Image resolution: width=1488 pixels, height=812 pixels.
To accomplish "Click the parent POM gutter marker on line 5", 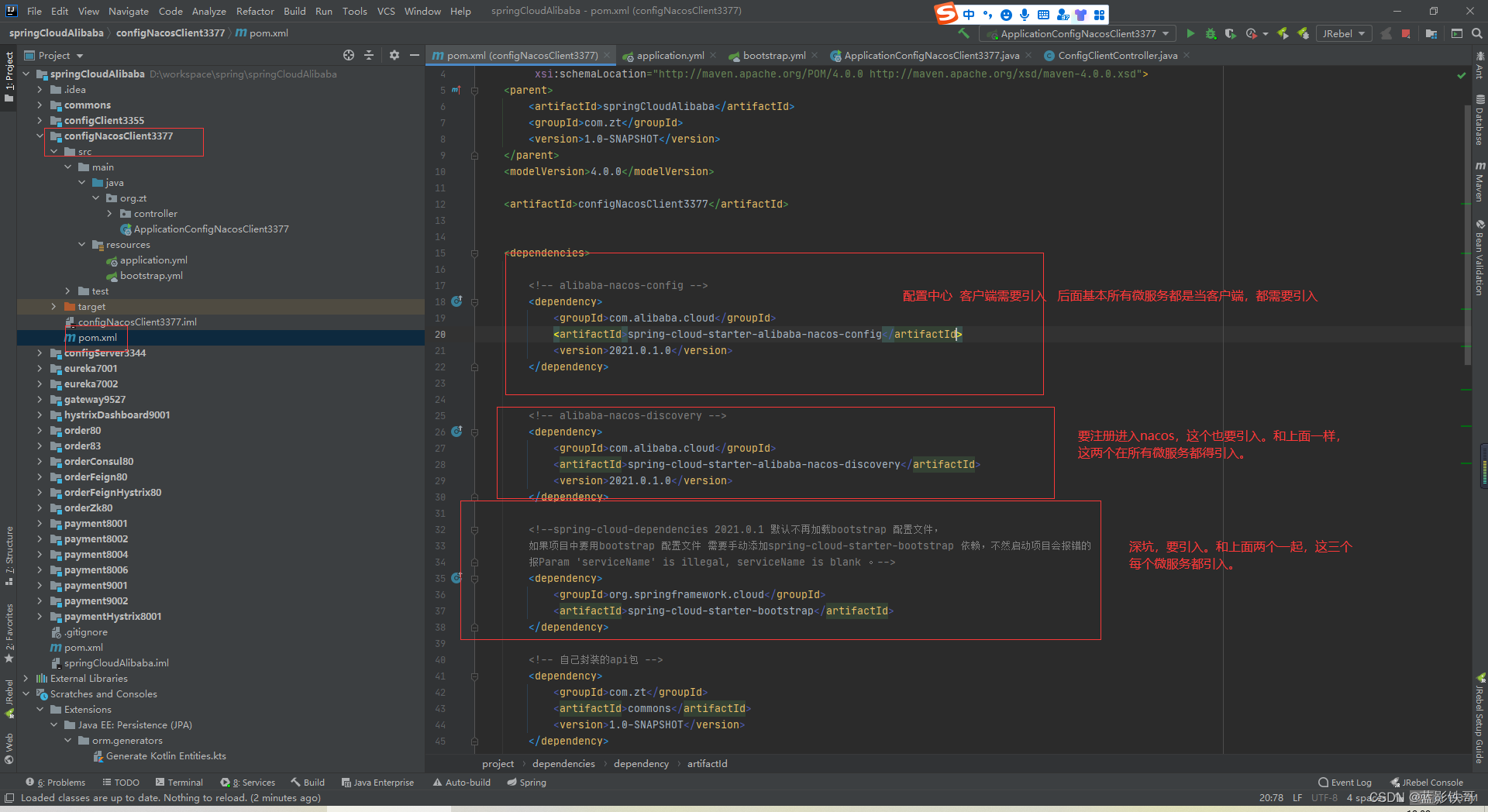I will (456, 90).
